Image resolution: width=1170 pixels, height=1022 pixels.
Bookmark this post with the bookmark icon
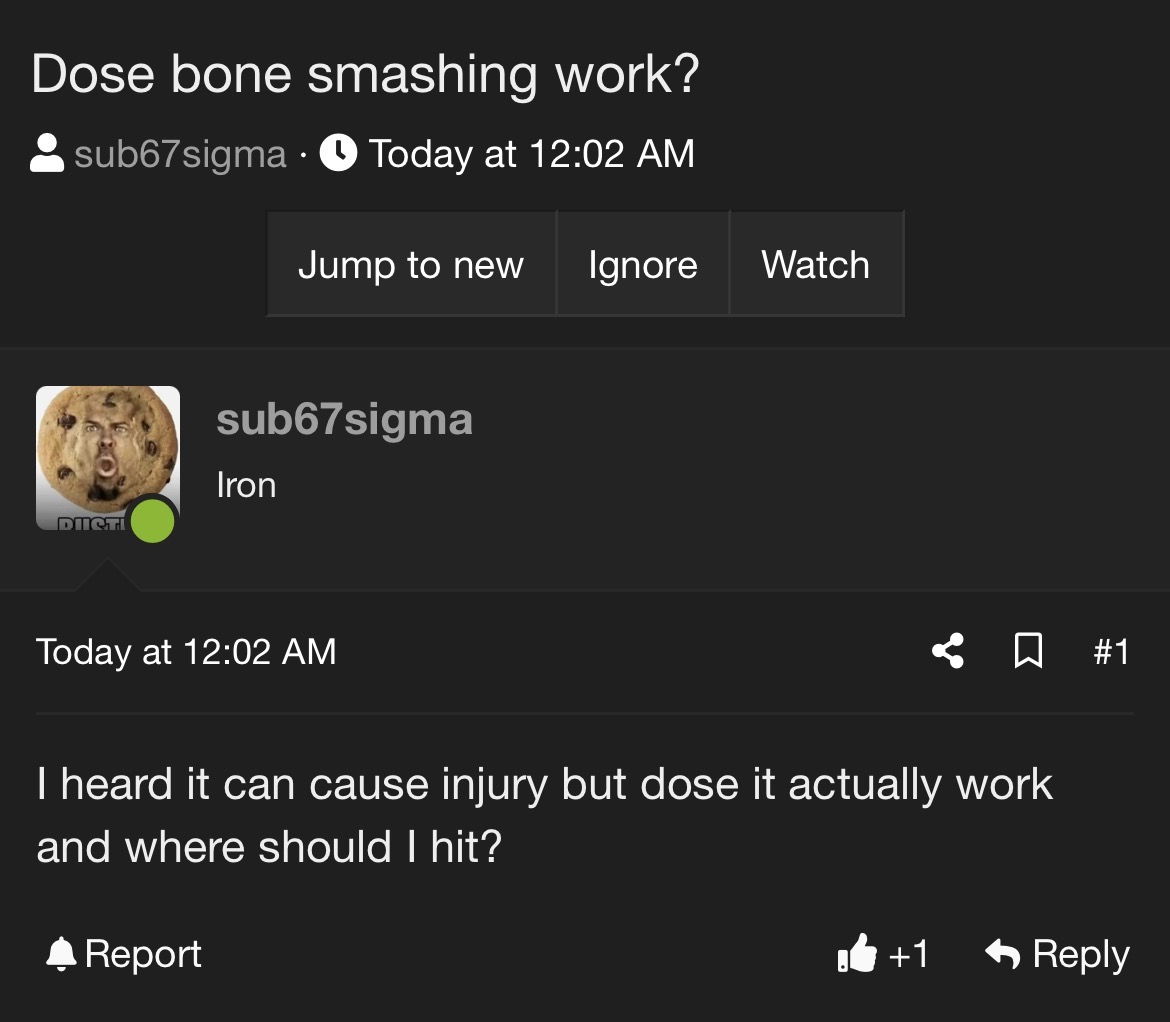[x=1027, y=650]
